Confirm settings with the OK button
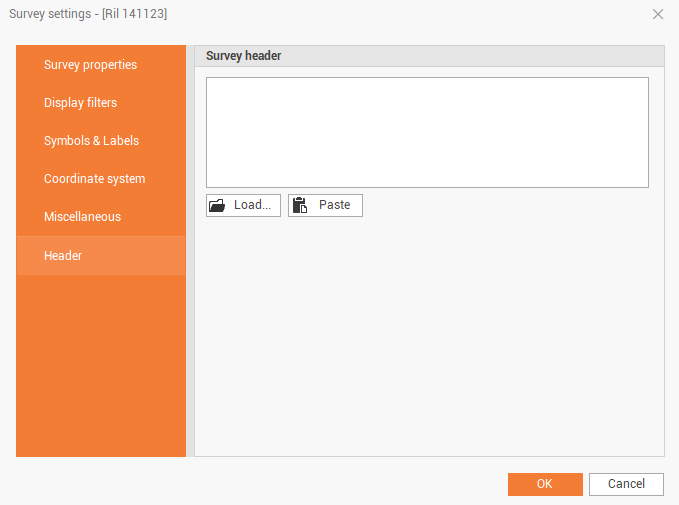The height and width of the screenshot is (505, 679). click(x=545, y=484)
